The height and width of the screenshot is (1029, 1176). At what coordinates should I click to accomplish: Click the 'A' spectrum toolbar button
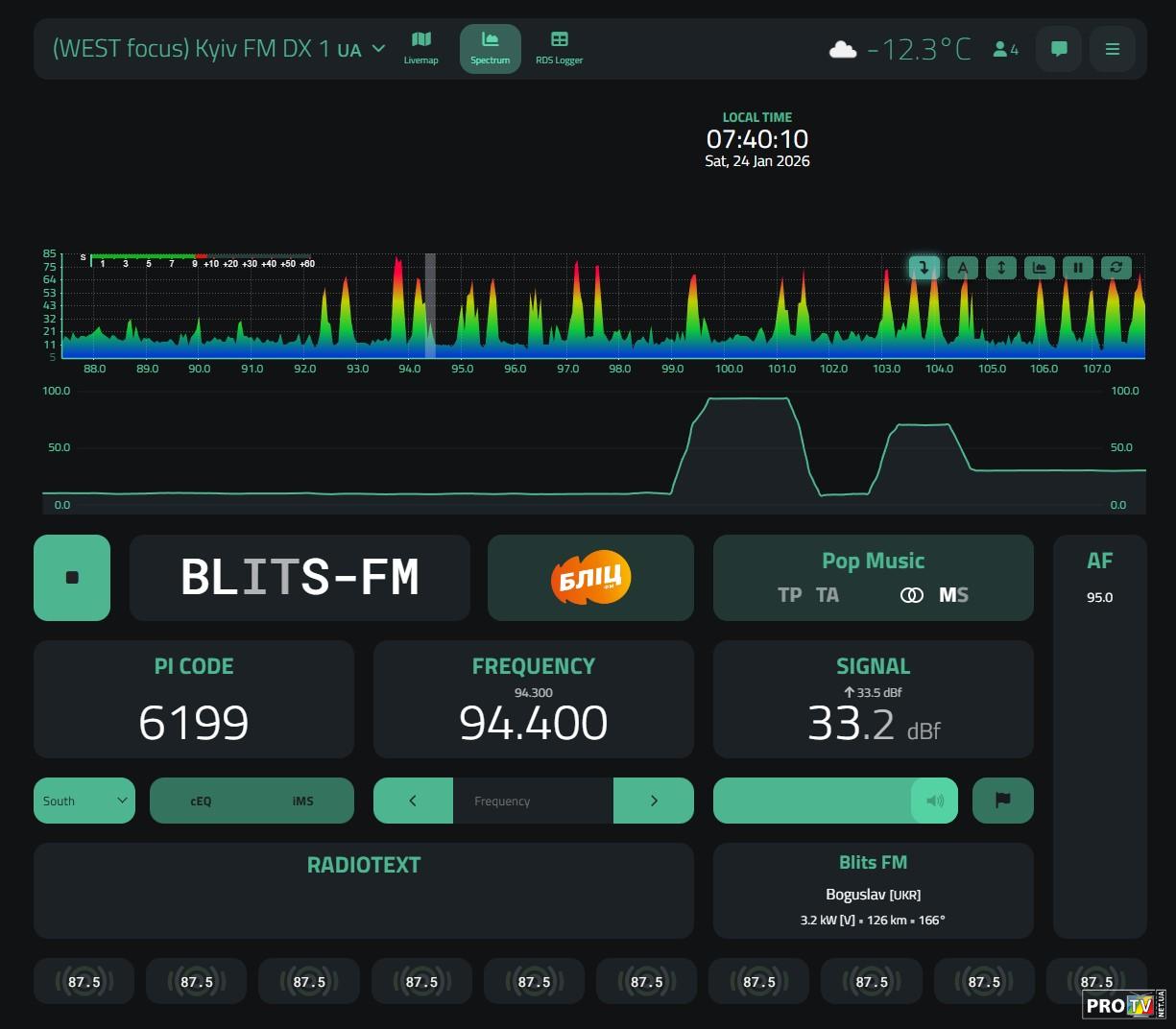[963, 268]
